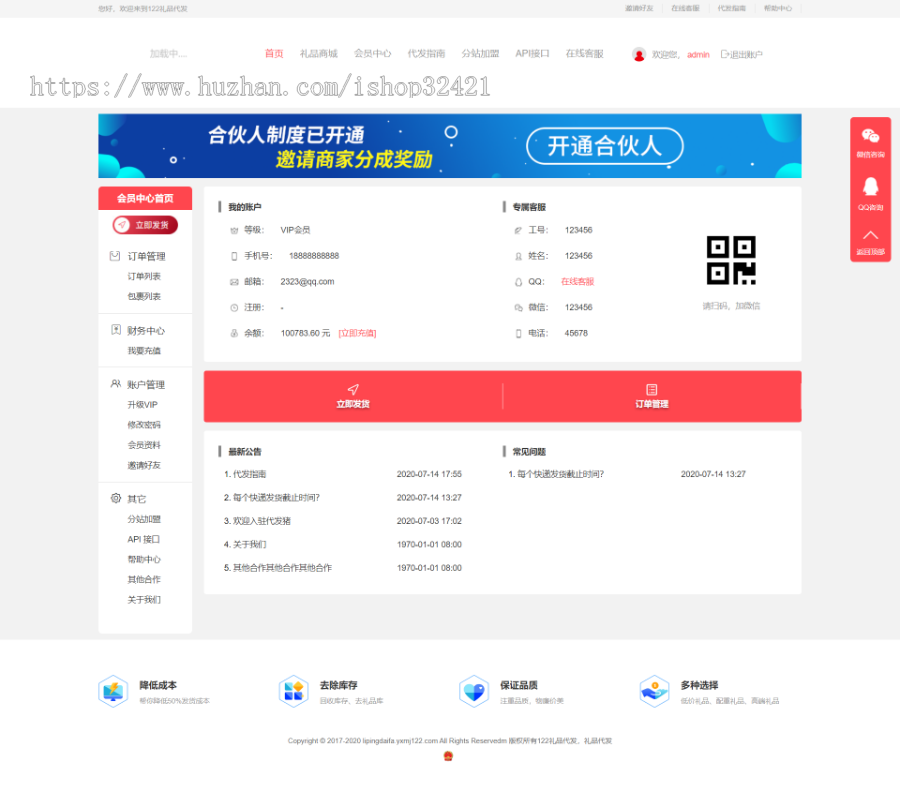
Task: Click the paper plane icon in red bar
Action: click(x=353, y=389)
